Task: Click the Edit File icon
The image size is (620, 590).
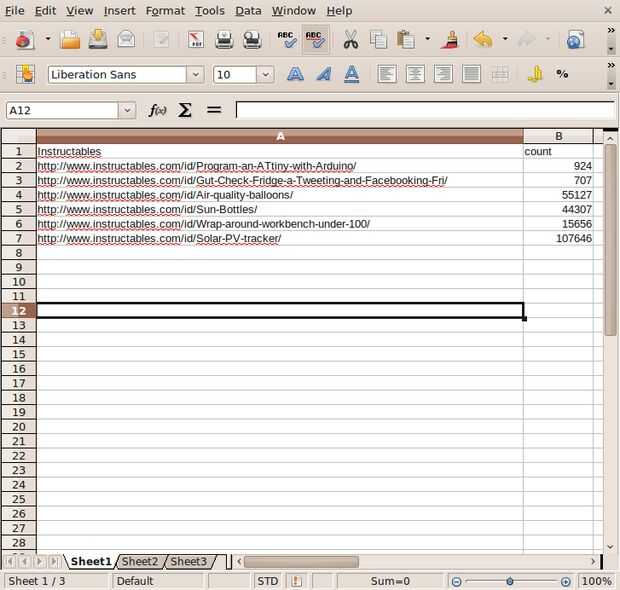Action: tap(161, 40)
